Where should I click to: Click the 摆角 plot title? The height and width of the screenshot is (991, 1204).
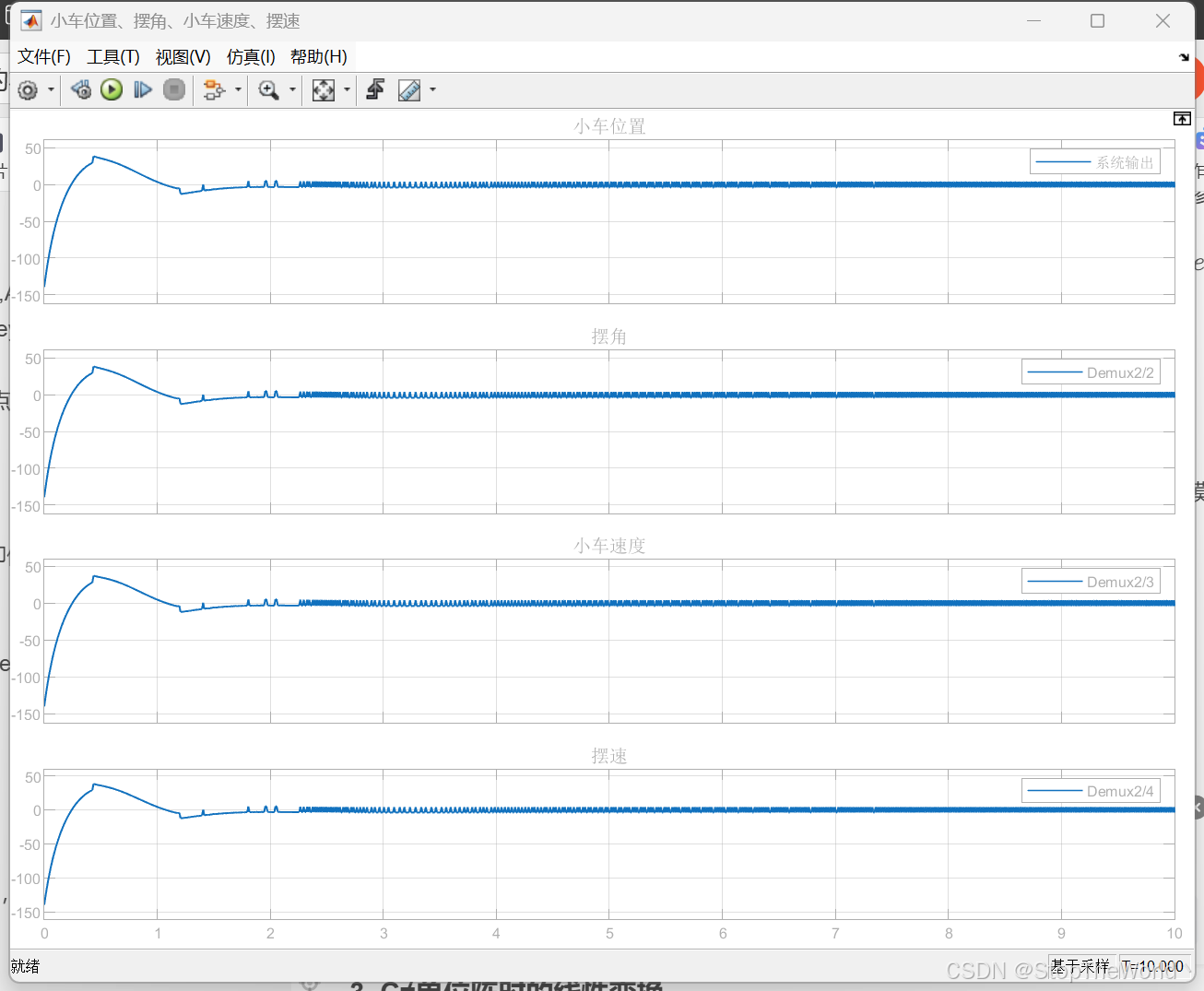609,336
